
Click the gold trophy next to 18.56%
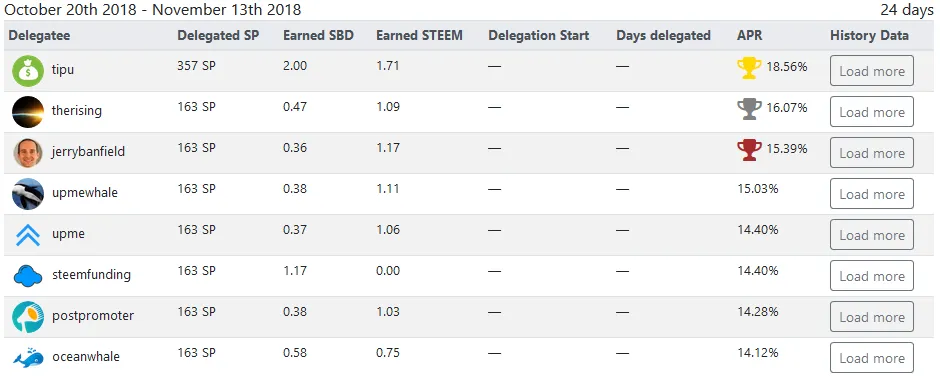coord(749,68)
